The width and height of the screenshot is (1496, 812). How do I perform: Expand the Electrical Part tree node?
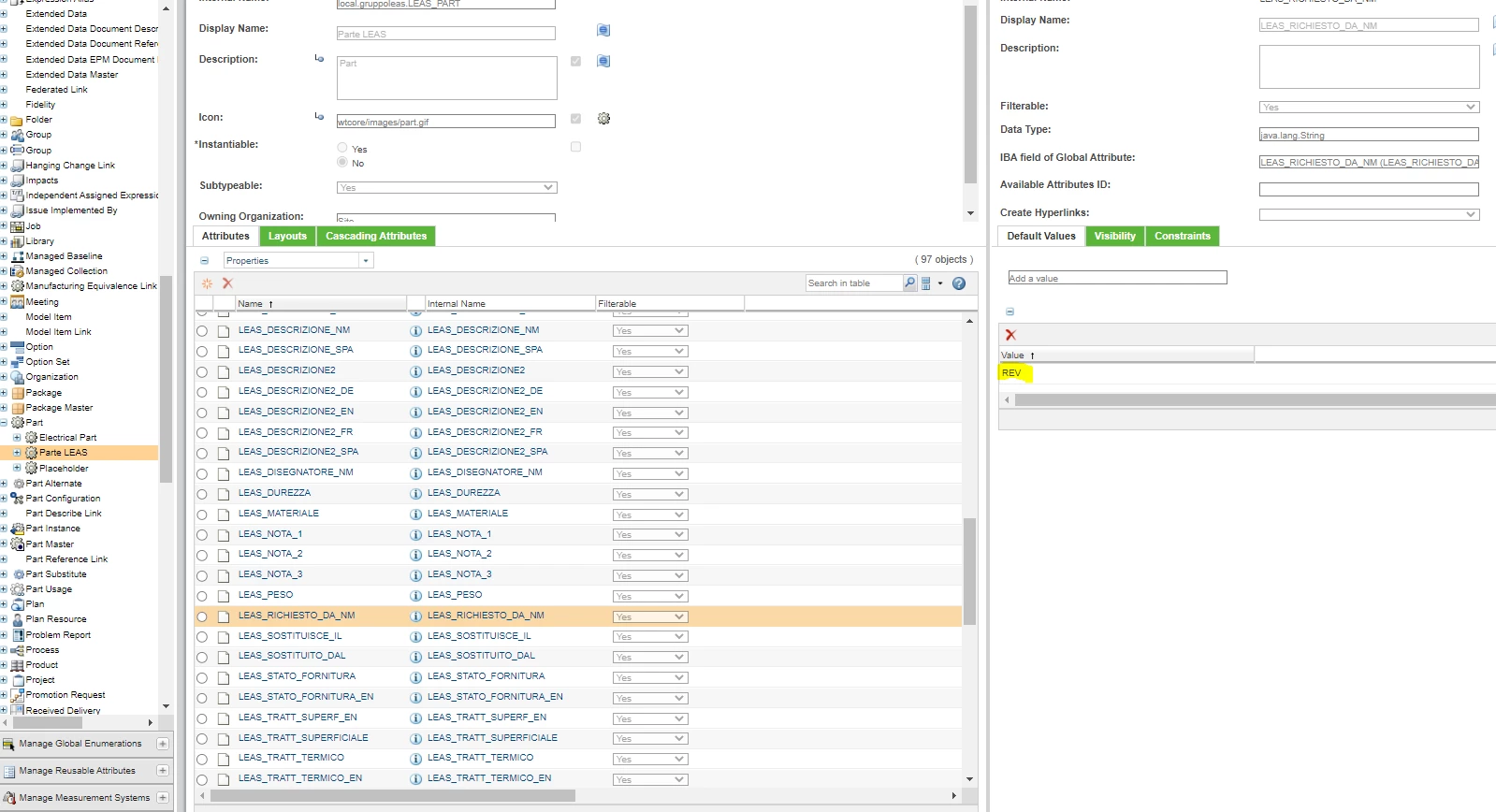(x=17, y=438)
